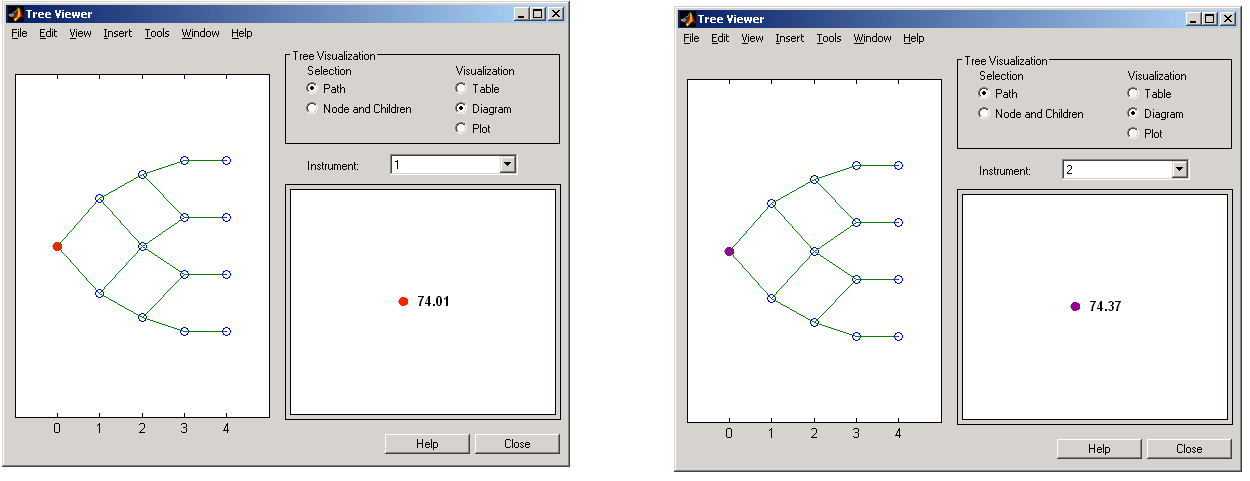Open Help menu in left Tree Viewer
The height and width of the screenshot is (481, 1250).
(242, 33)
